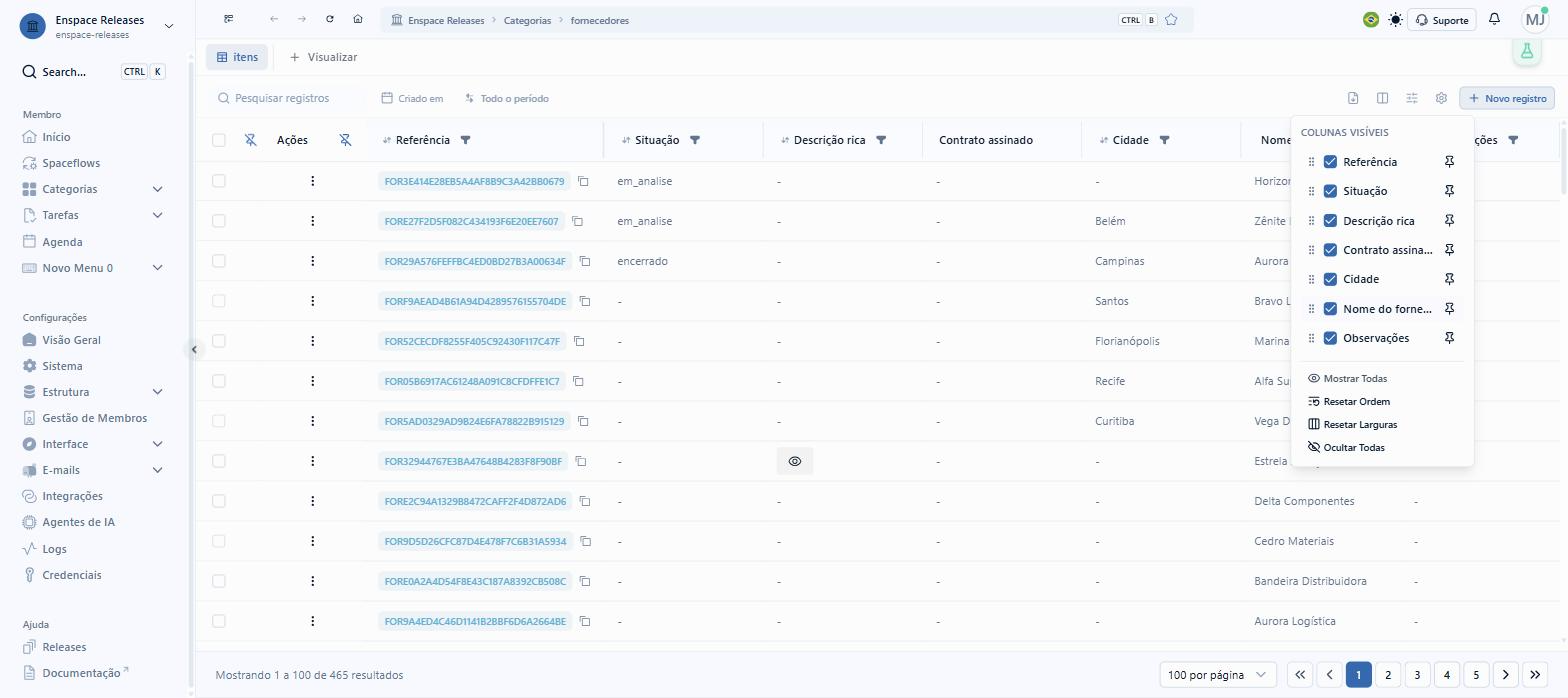Uncheck Referência column visibility

[x=1330, y=162]
